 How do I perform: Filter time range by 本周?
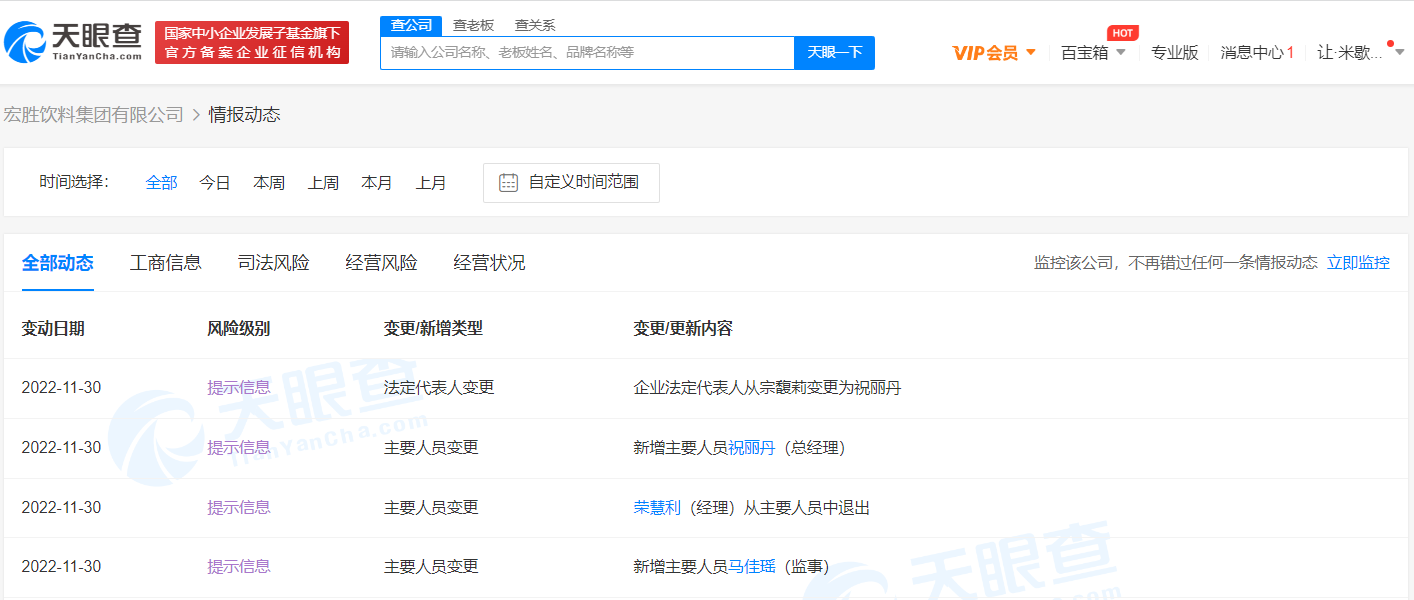click(269, 183)
